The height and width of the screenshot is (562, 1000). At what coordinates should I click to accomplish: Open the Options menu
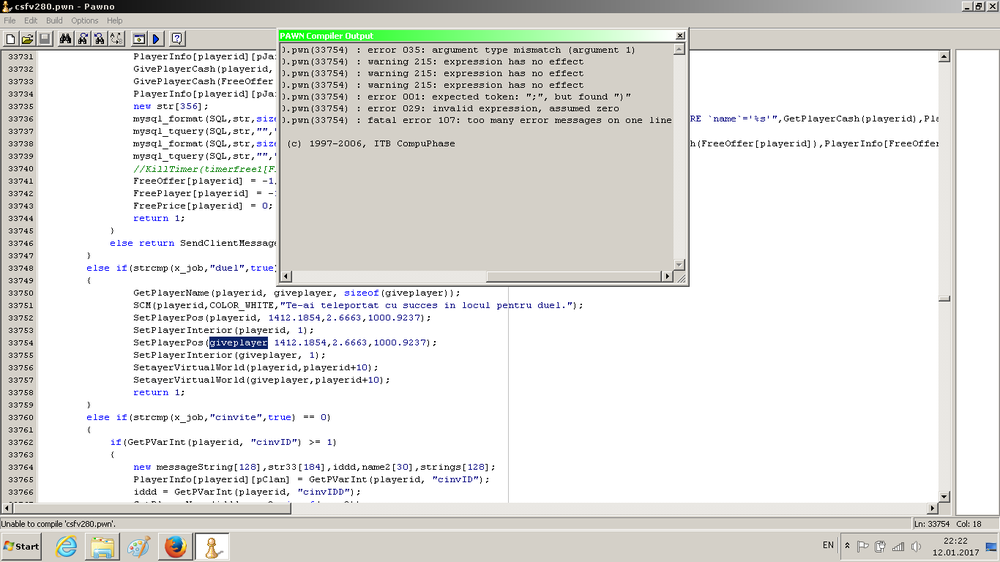click(x=85, y=20)
